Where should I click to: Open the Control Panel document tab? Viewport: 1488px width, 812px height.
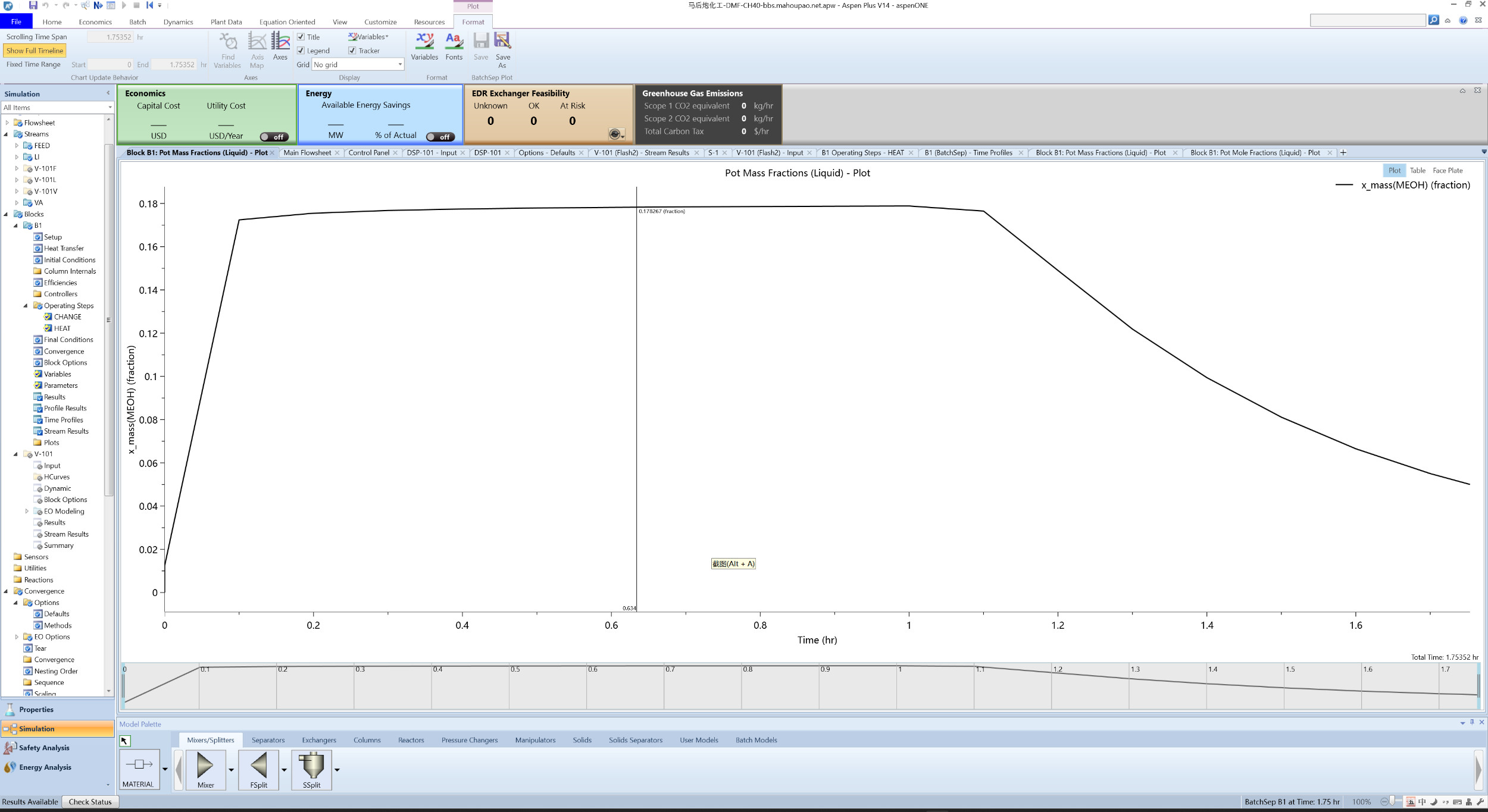point(368,153)
